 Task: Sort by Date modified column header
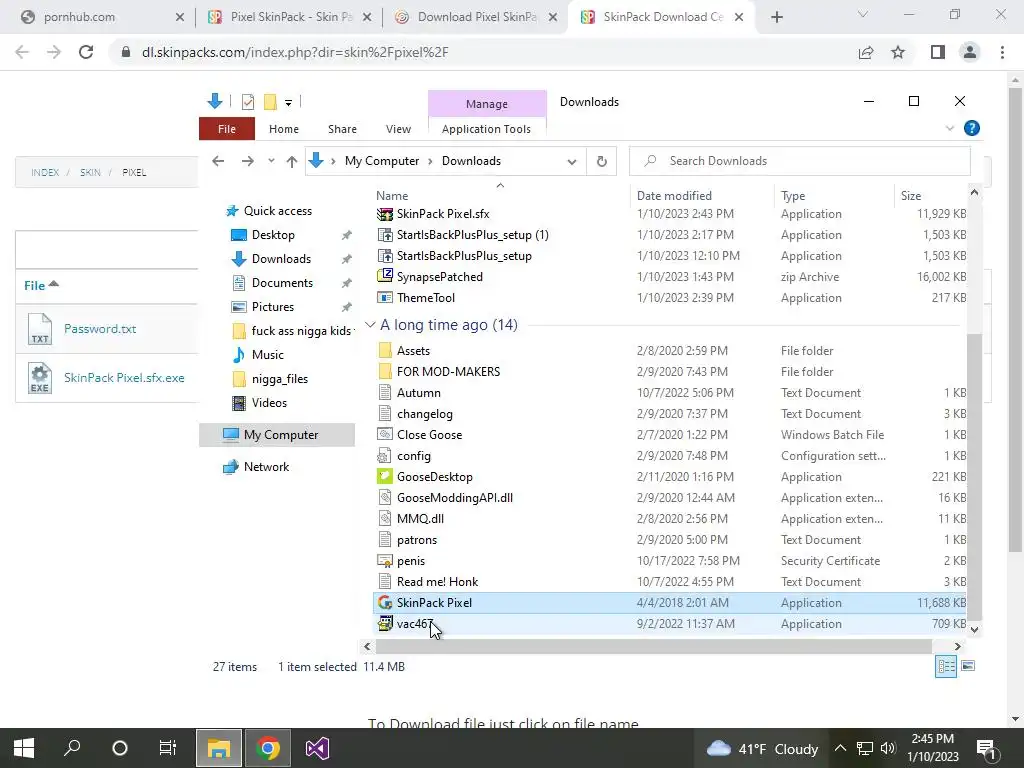click(x=674, y=195)
